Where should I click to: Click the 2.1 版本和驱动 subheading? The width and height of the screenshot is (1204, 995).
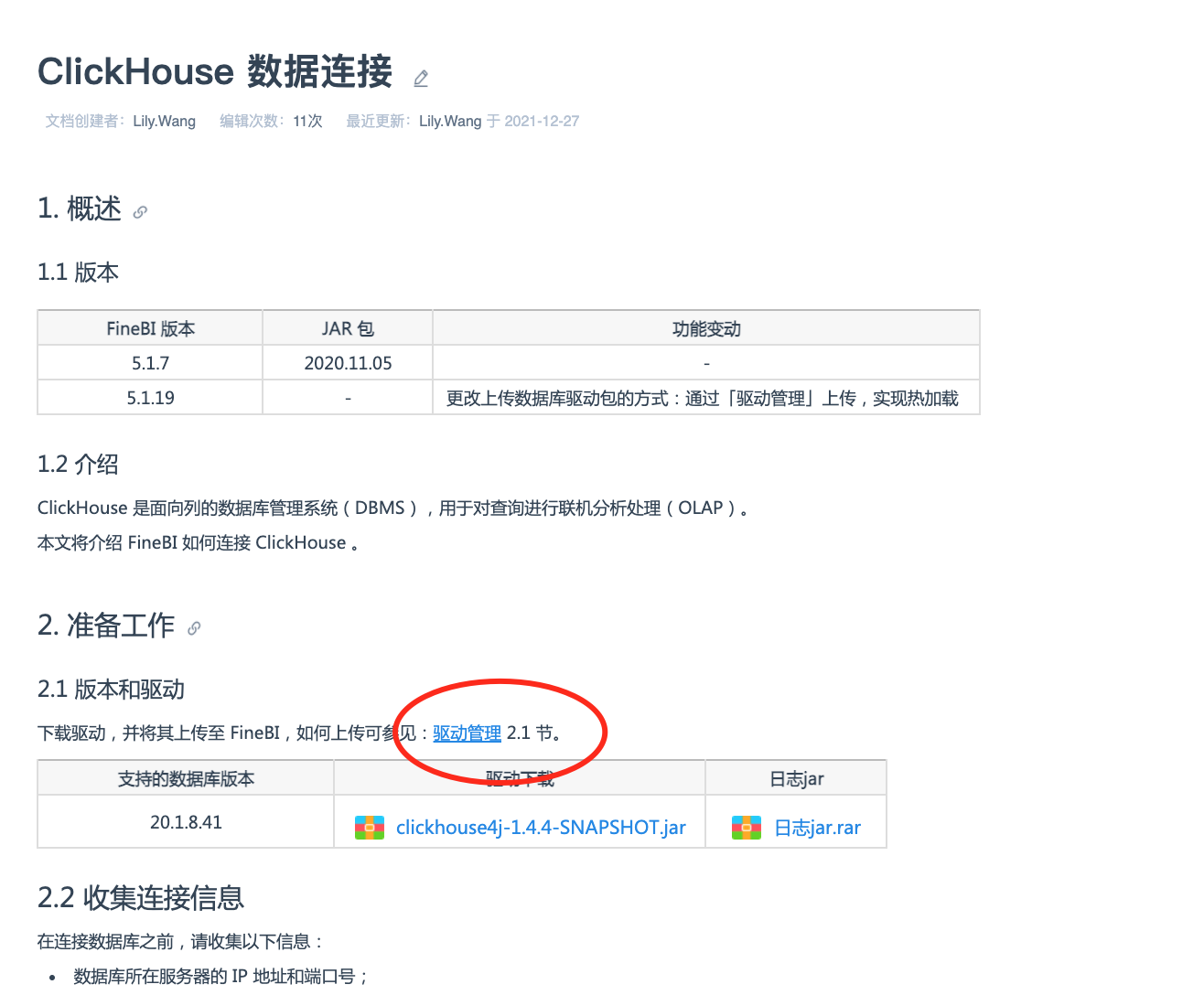coord(111,690)
